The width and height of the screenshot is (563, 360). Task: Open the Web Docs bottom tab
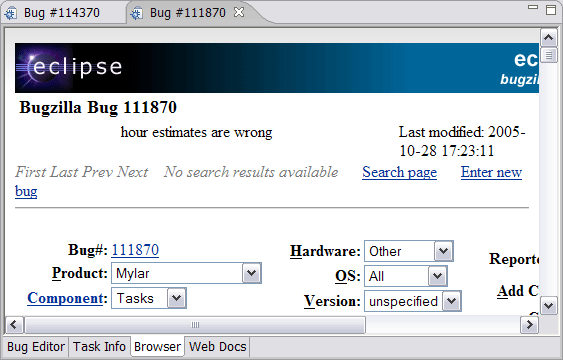point(218,347)
